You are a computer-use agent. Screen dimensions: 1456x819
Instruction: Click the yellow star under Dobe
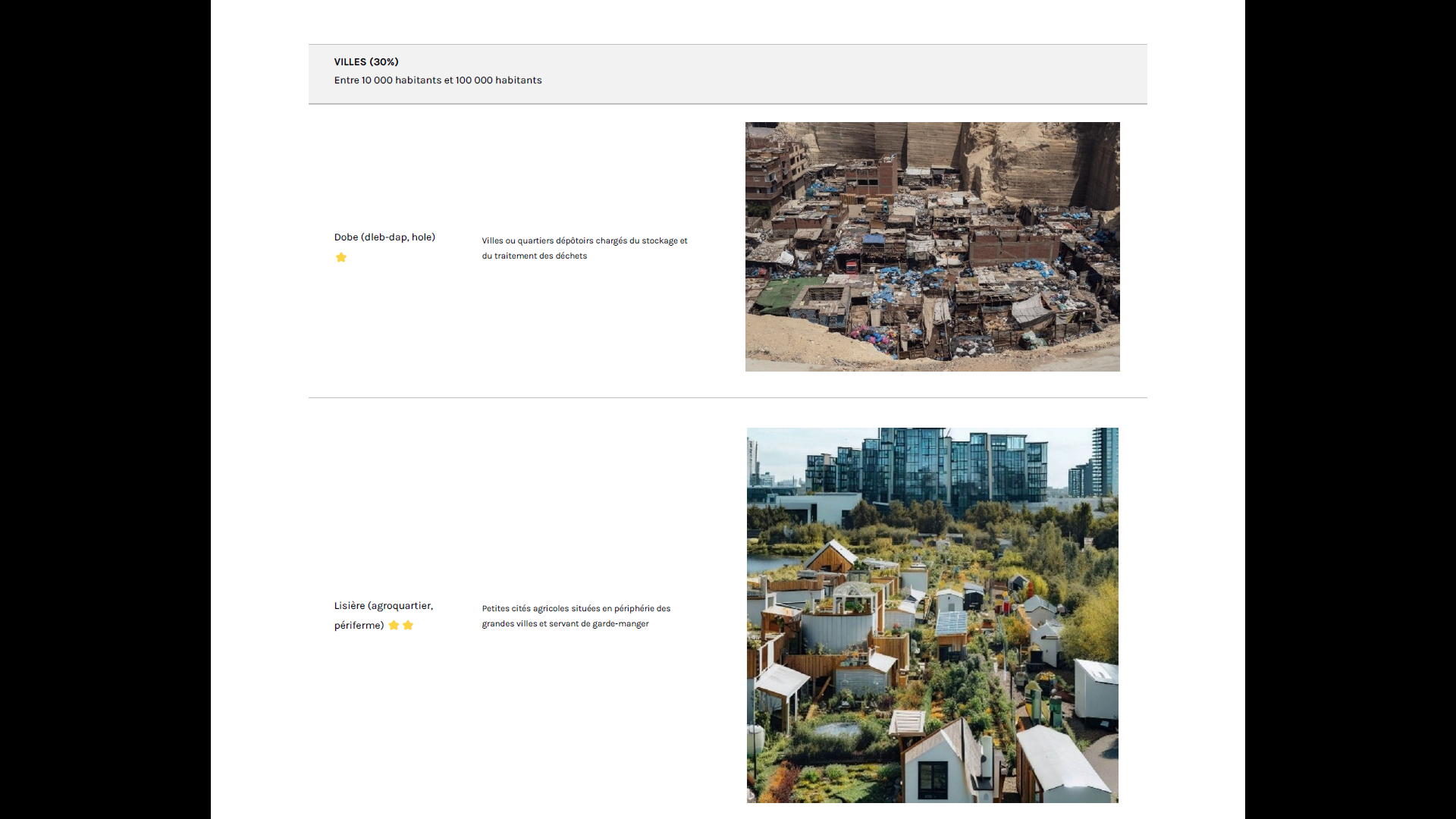(x=341, y=258)
